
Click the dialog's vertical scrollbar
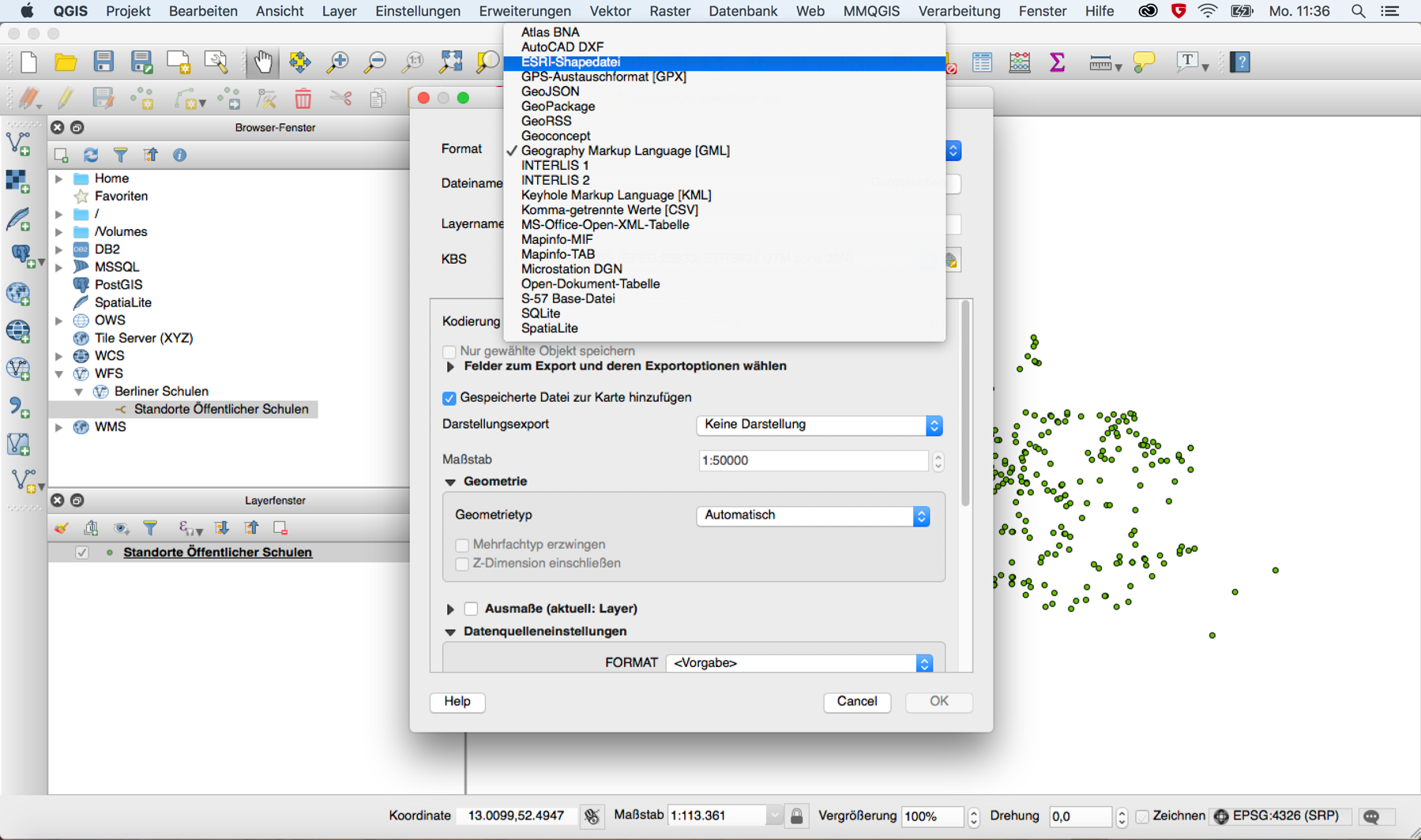point(965,404)
